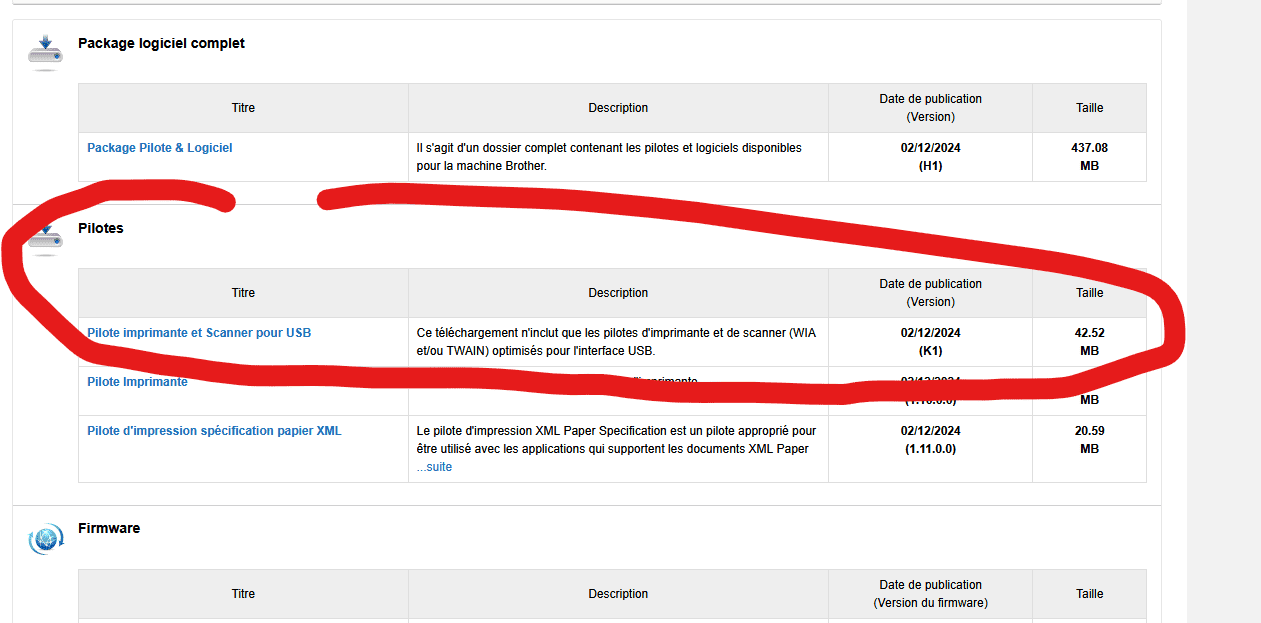Click the Package logiciel complet download icon

point(45,52)
